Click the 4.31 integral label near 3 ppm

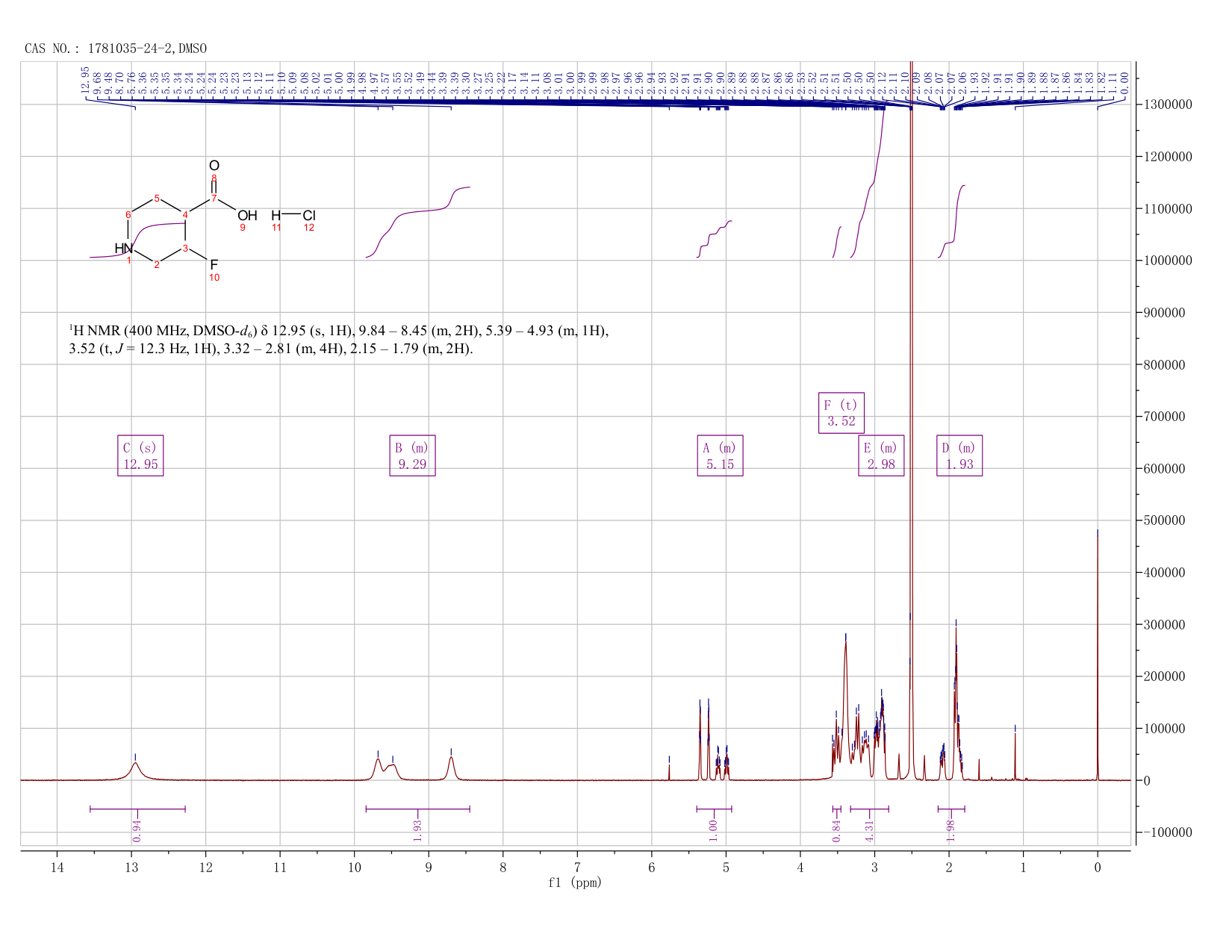(869, 830)
